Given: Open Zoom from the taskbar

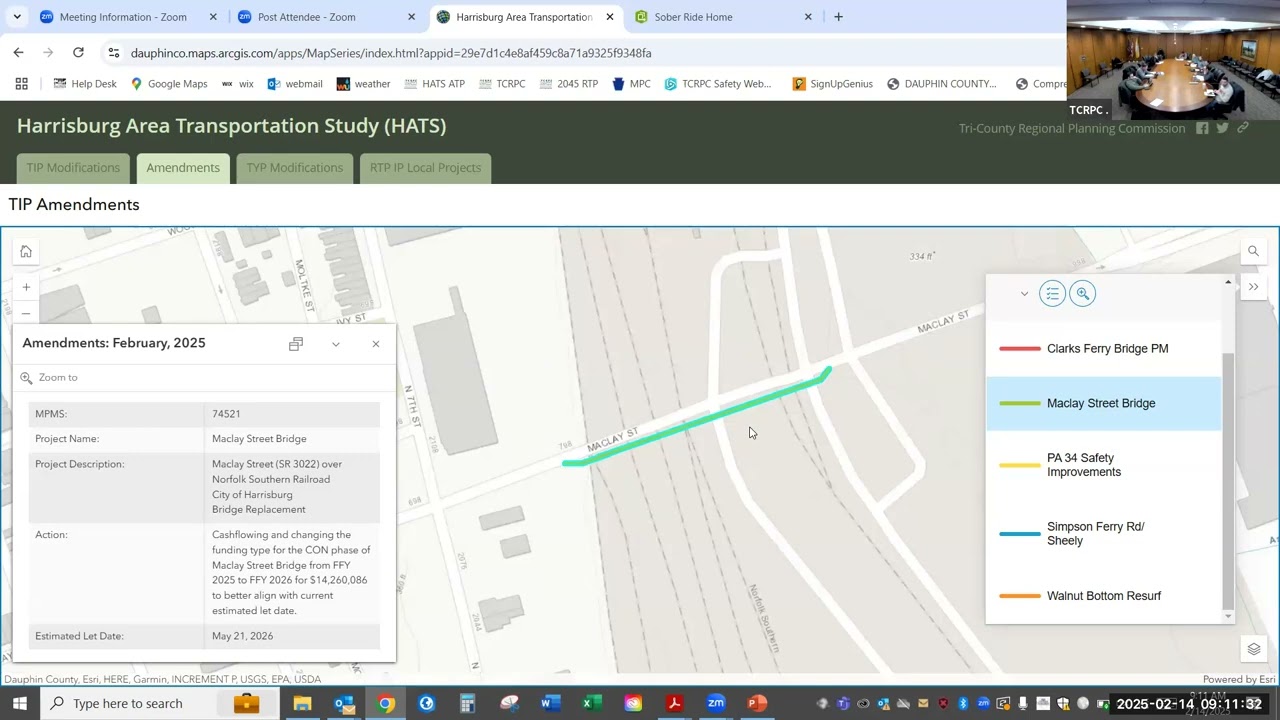Looking at the screenshot, I should tap(716, 703).
